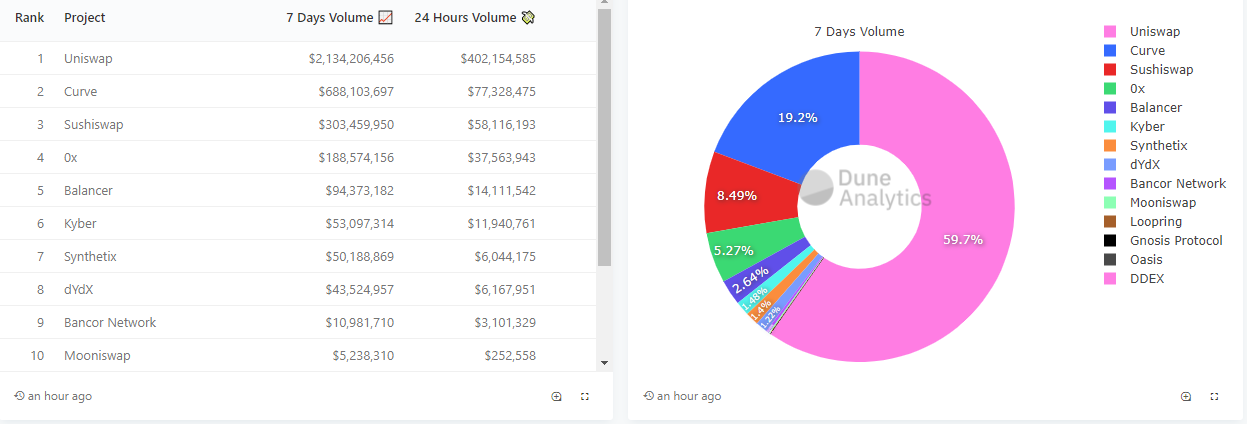The image size is (1247, 424).
Task: Click the chart emoji beside 7 Days Volume header
Action: tap(386, 18)
